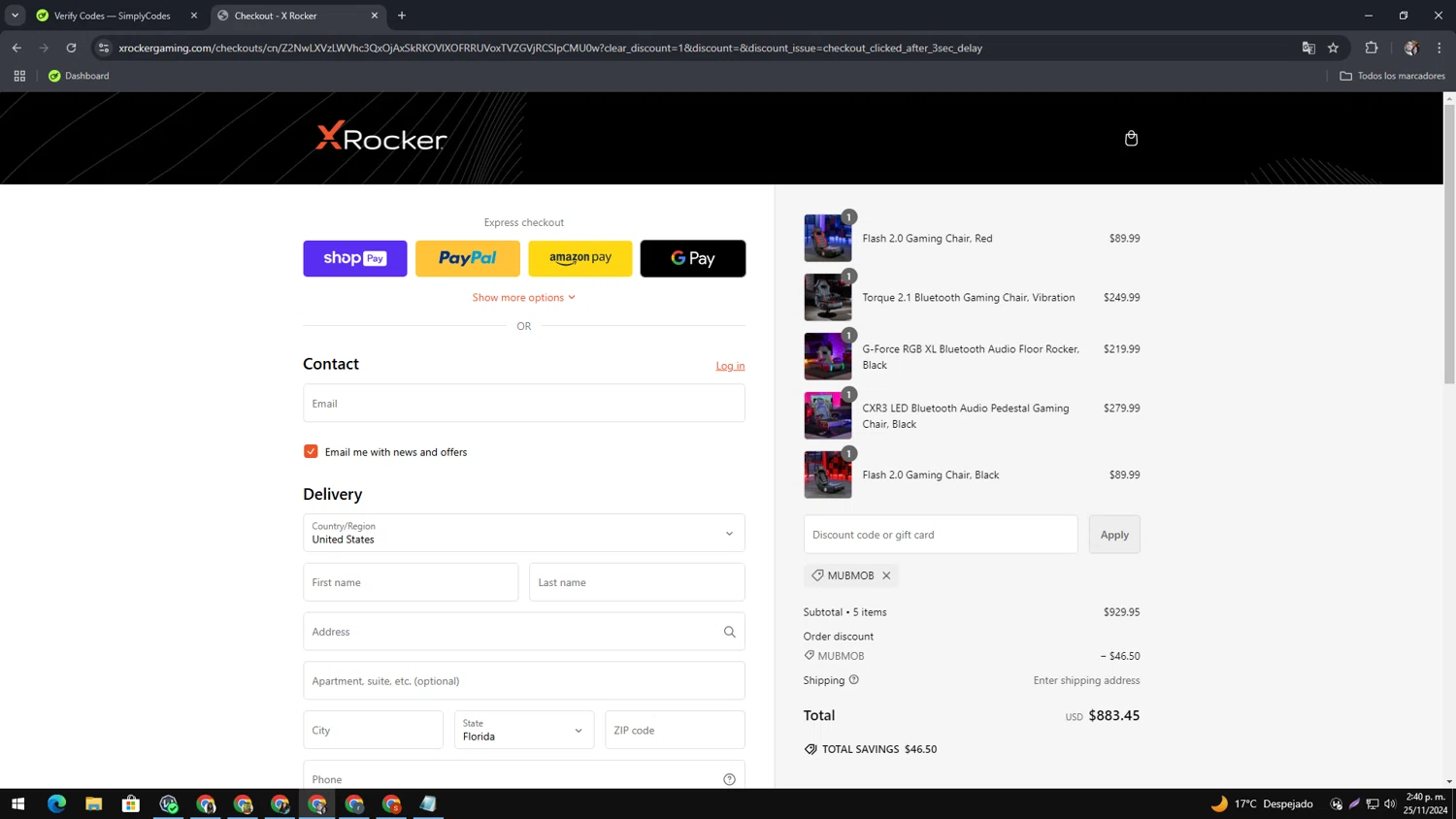Image resolution: width=1456 pixels, height=819 pixels.
Task: Open the volume control in system tray
Action: point(1390,803)
